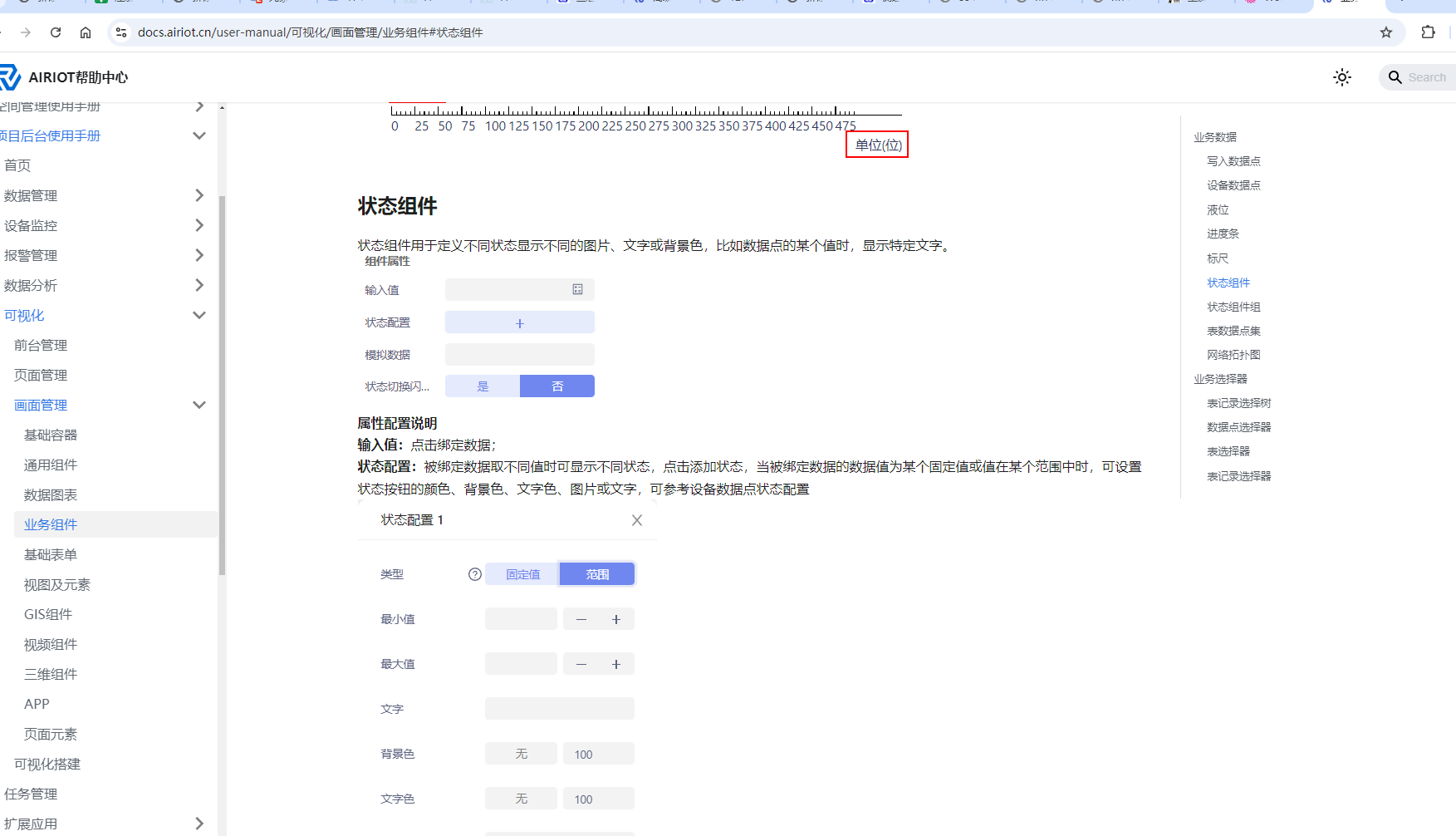Image resolution: width=1456 pixels, height=836 pixels.
Task: Click the 背景色 color swatch labeled 无
Action: coord(521,754)
